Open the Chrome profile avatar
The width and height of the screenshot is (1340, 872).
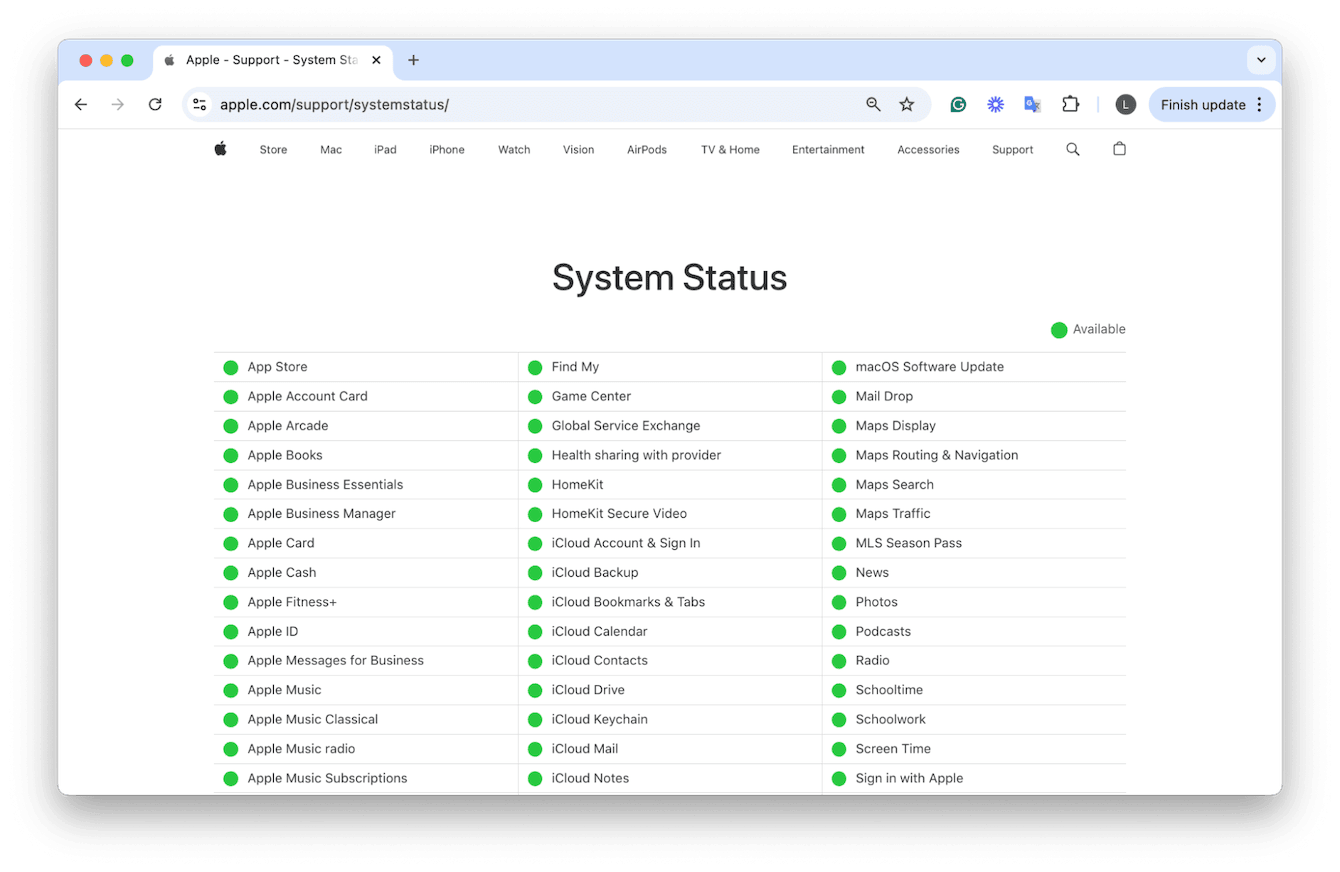(x=1125, y=104)
